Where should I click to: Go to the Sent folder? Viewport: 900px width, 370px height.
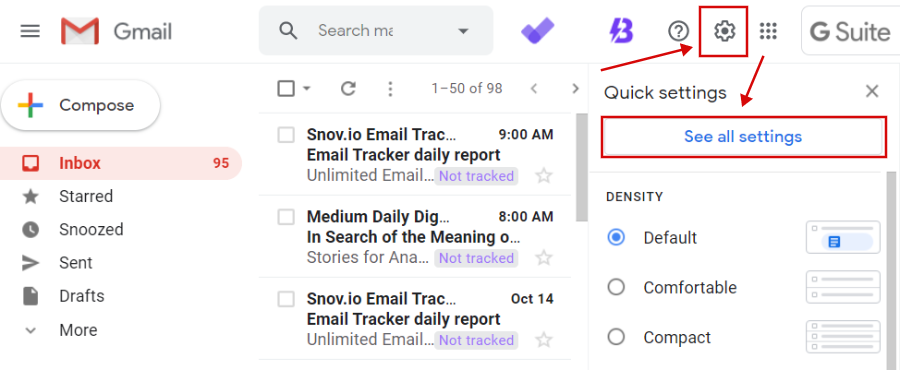pyautogui.click(x=76, y=263)
